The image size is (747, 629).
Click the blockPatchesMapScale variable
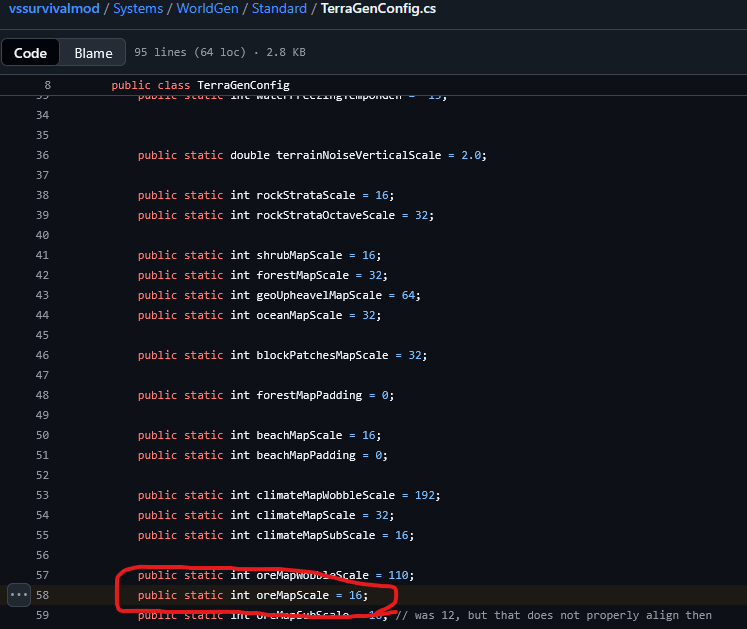pyautogui.click(x=322, y=355)
